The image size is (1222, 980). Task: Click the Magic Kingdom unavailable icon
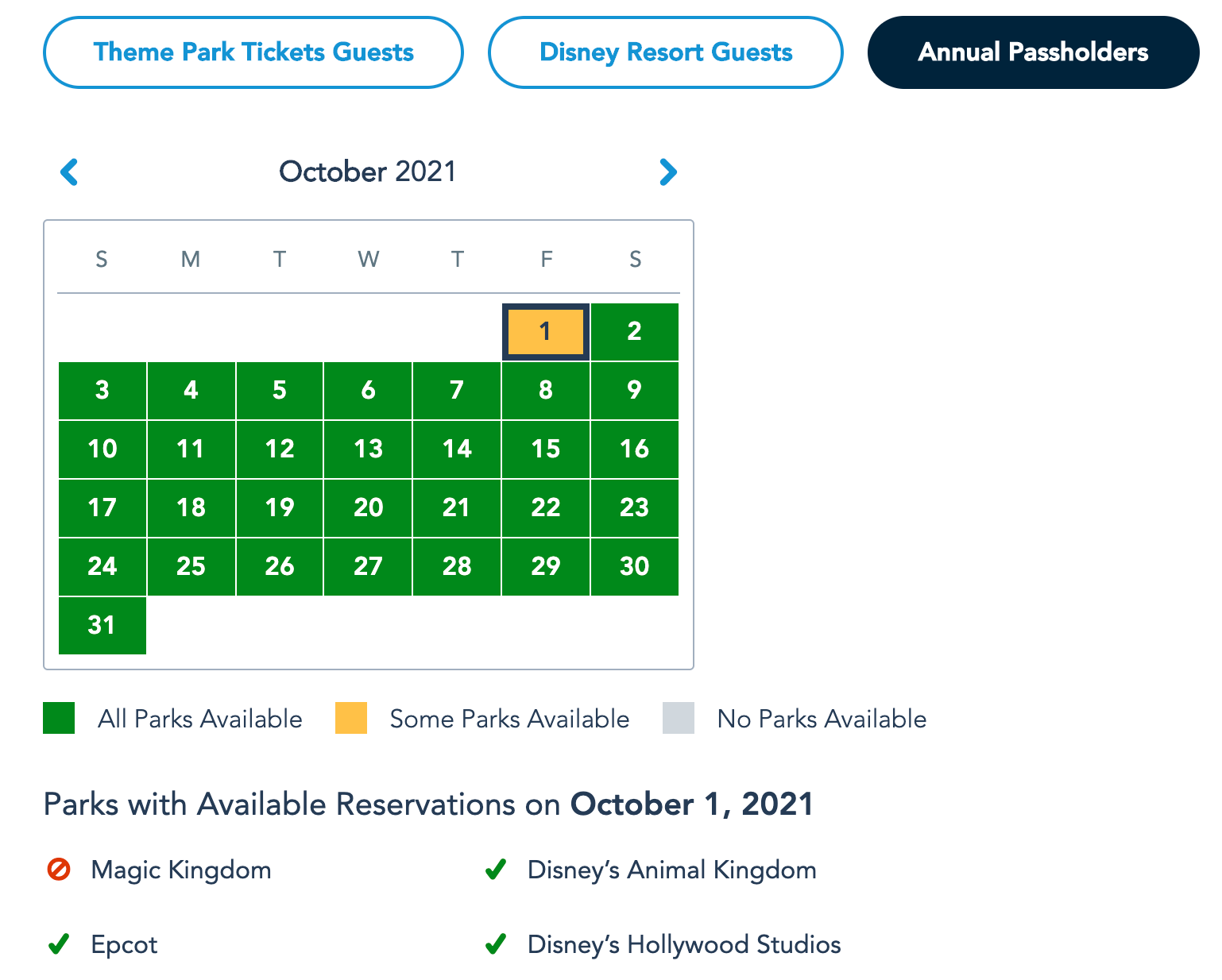pyautogui.click(x=59, y=870)
